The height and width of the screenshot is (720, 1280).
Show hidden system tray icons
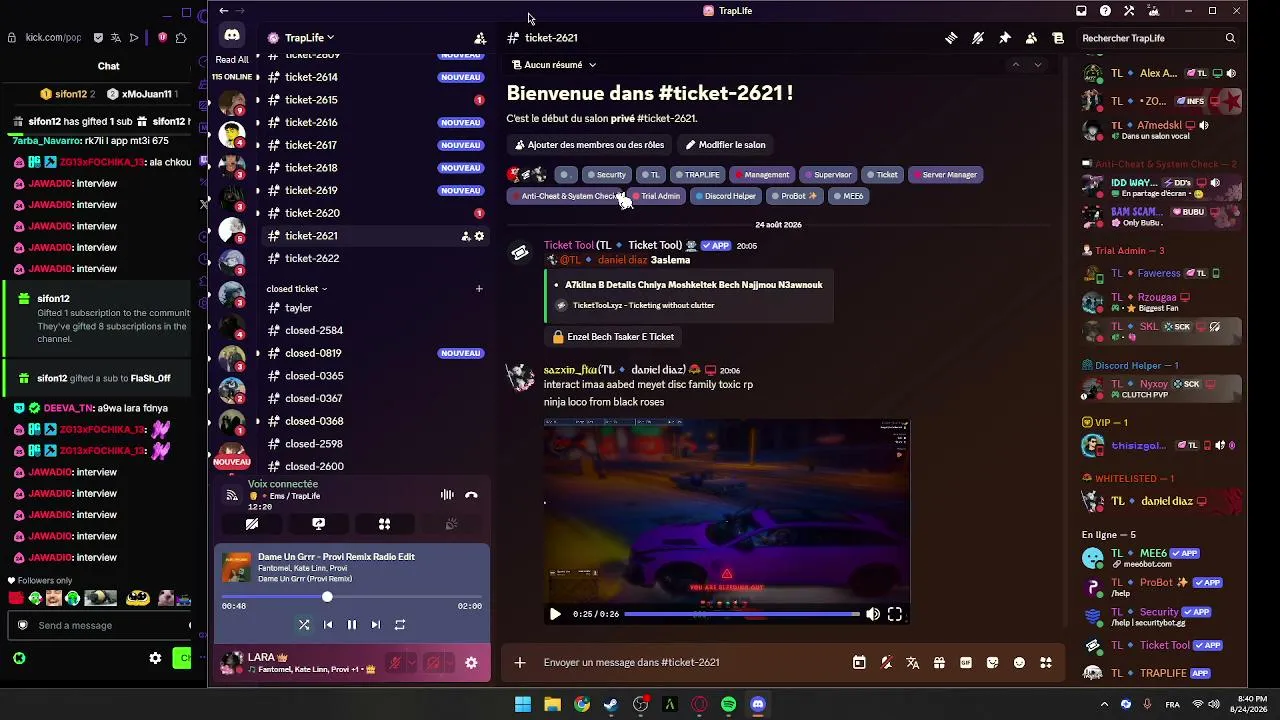click(1104, 704)
